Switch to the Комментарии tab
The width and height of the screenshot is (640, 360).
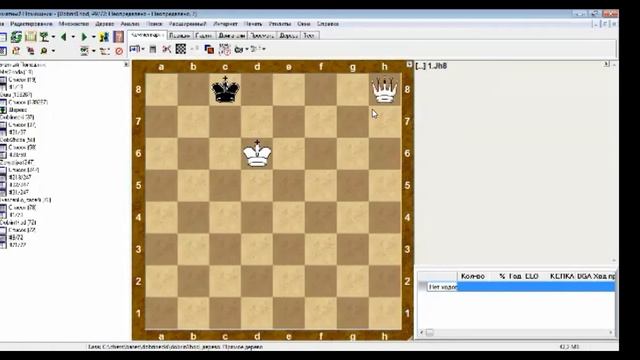click(x=147, y=36)
